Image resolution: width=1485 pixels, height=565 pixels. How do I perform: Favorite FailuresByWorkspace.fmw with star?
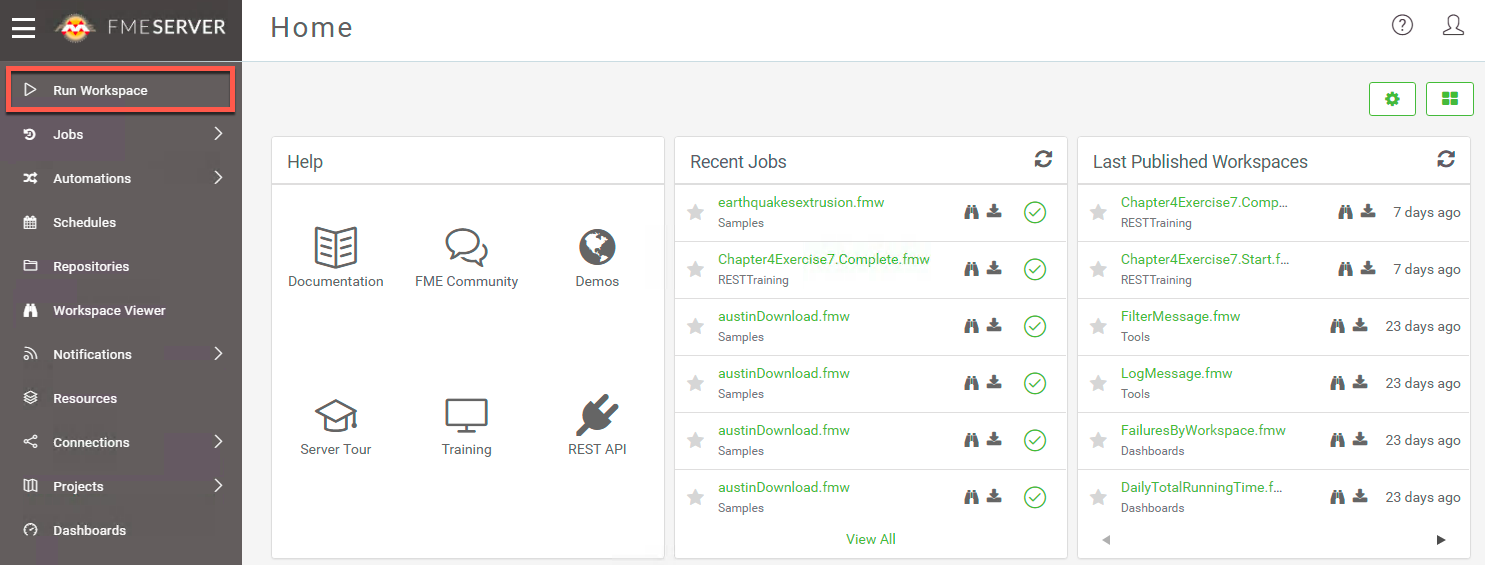coord(1098,440)
